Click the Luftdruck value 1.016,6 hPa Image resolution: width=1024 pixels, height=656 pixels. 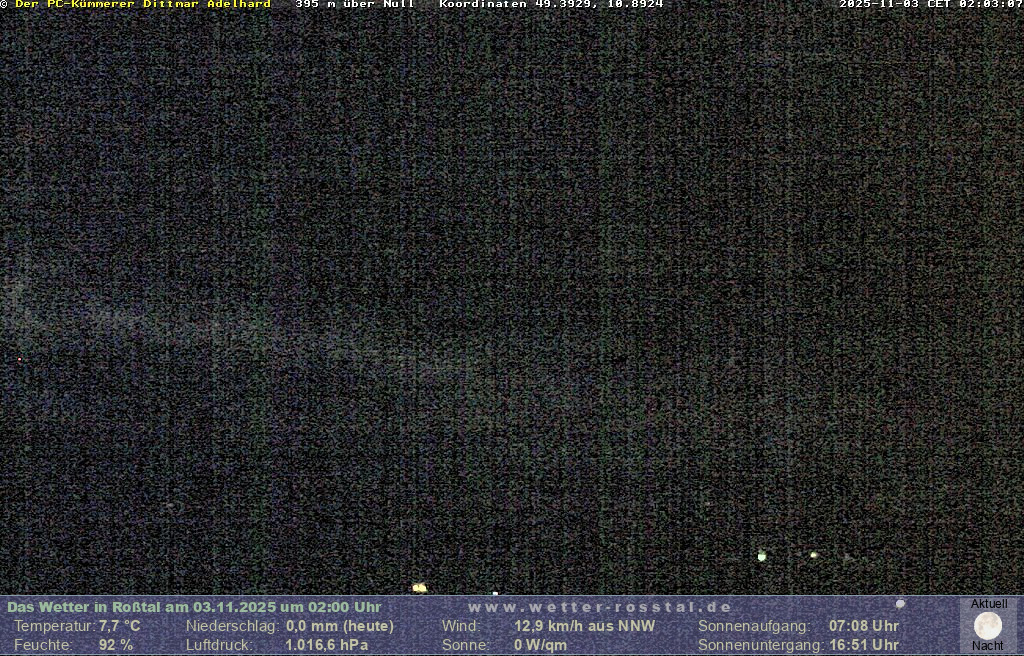click(x=327, y=645)
